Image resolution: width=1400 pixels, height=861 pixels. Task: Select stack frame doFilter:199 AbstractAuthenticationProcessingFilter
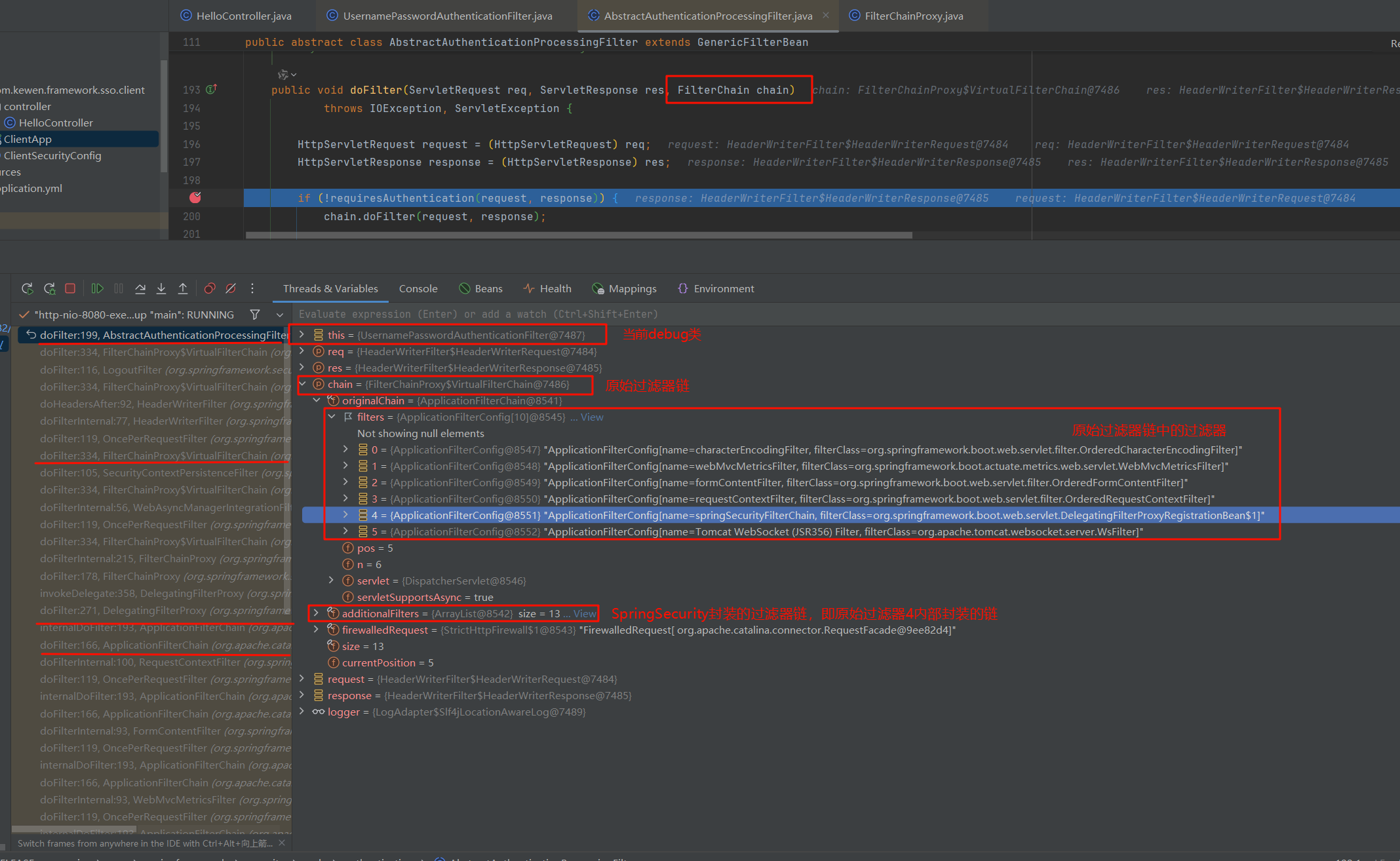point(154,335)
